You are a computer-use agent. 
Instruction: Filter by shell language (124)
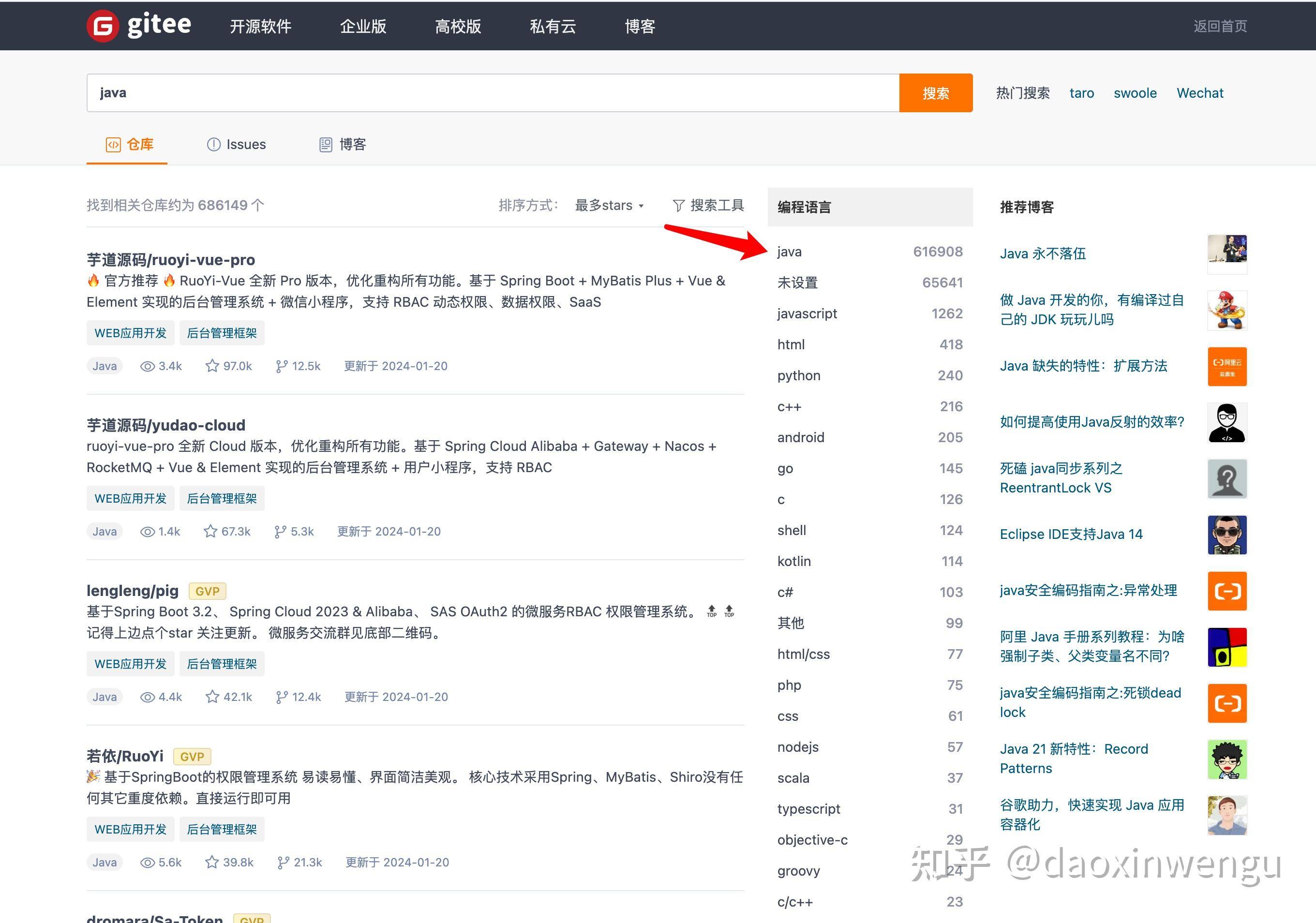pyautogui.click(x=869, y=531)
